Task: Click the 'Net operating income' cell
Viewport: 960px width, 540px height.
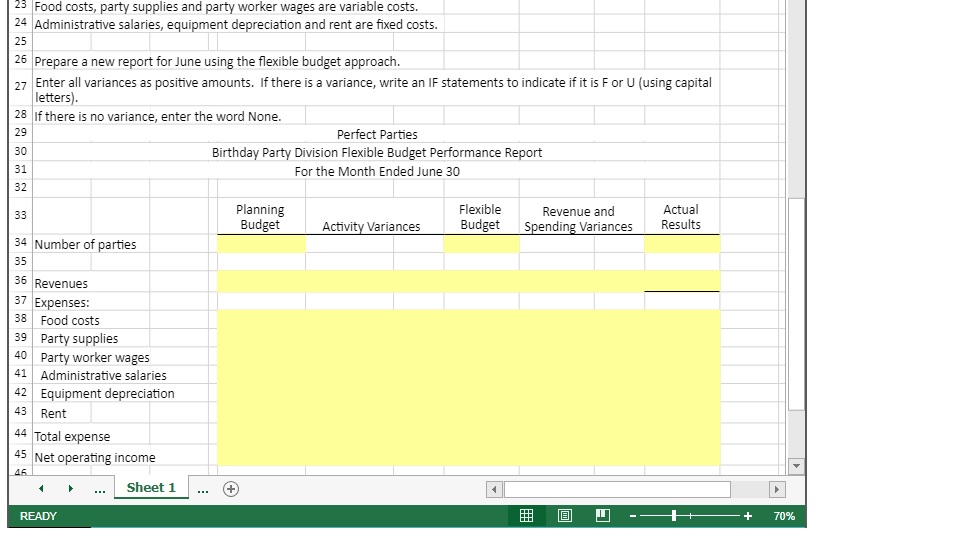Action: pyautogui.click(x=95, y=457)
